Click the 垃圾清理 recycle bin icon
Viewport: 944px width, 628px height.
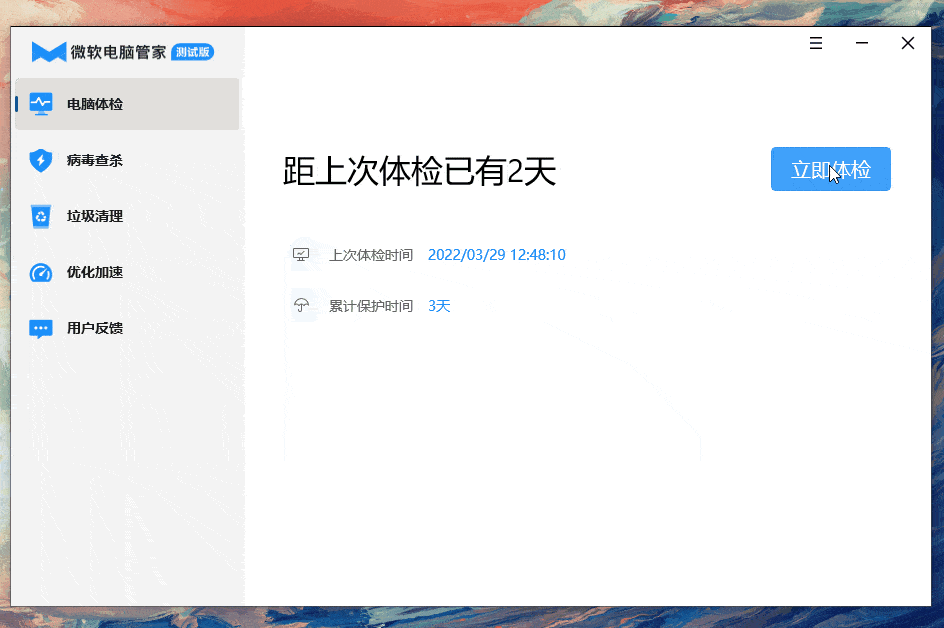pos(41,216)
